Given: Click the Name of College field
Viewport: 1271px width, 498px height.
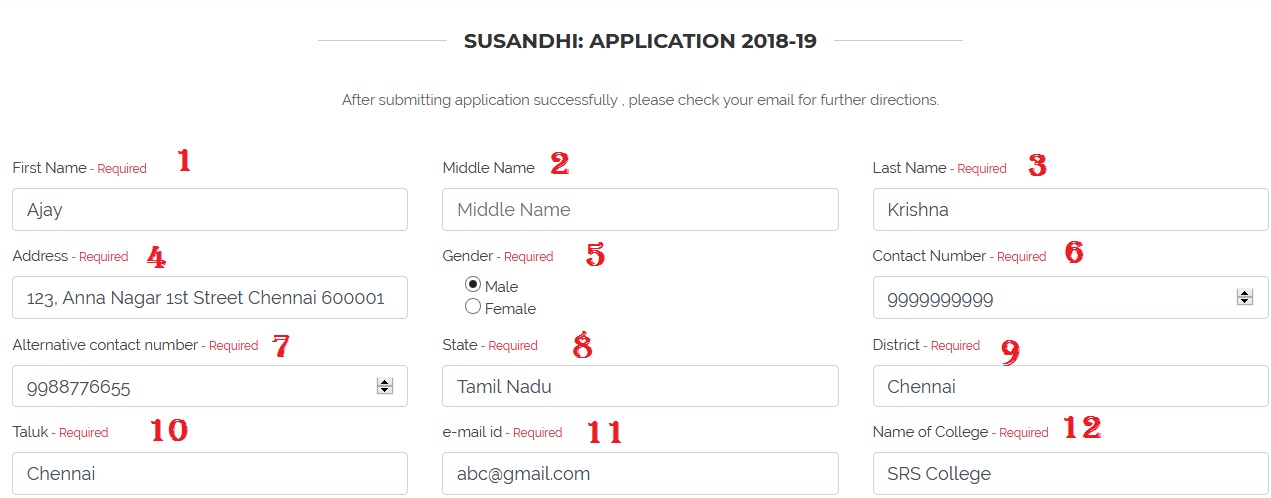Looking at the screenshot, I should [x=1070, y=473].
